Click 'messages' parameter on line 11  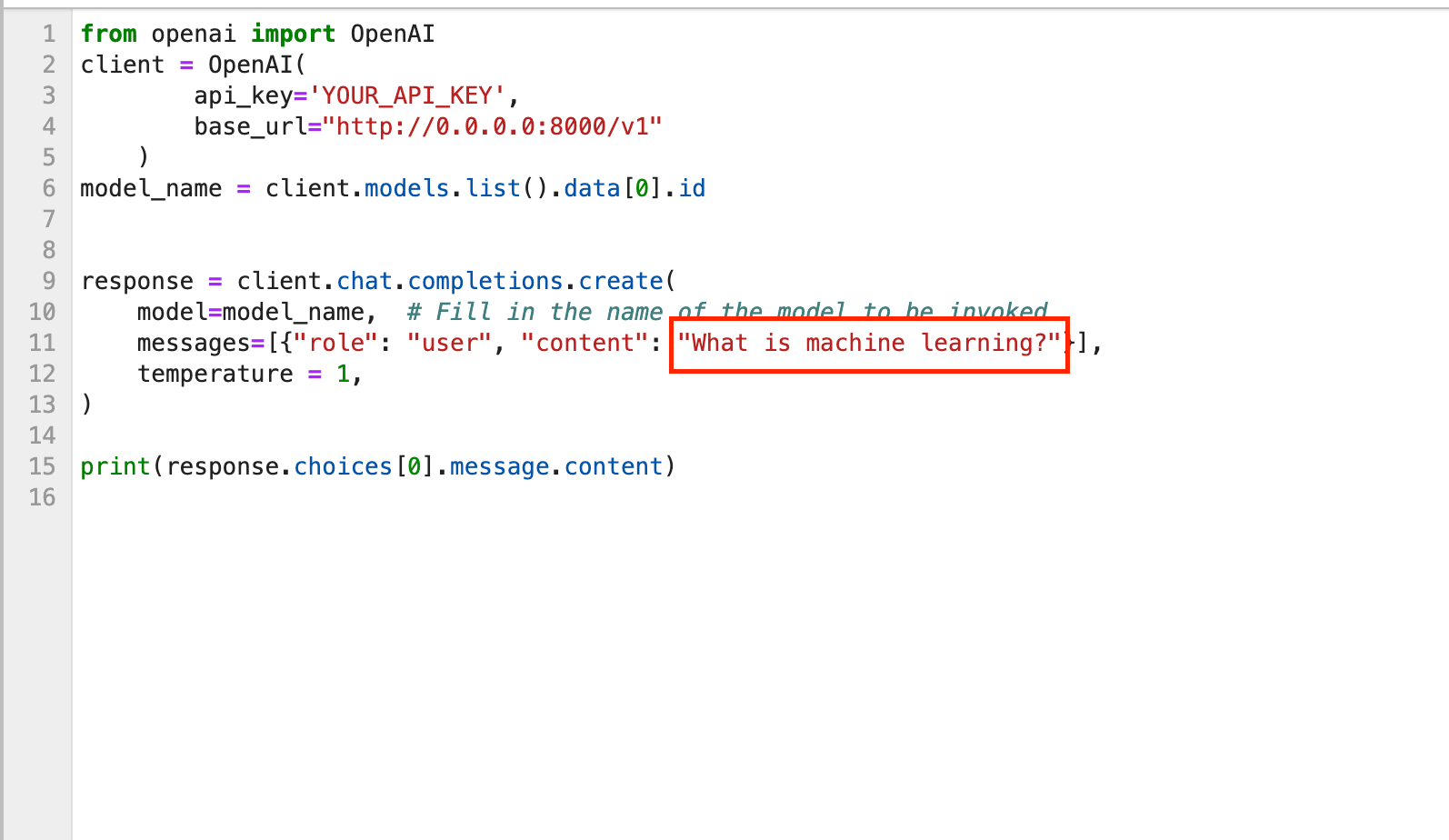[194, 344]
